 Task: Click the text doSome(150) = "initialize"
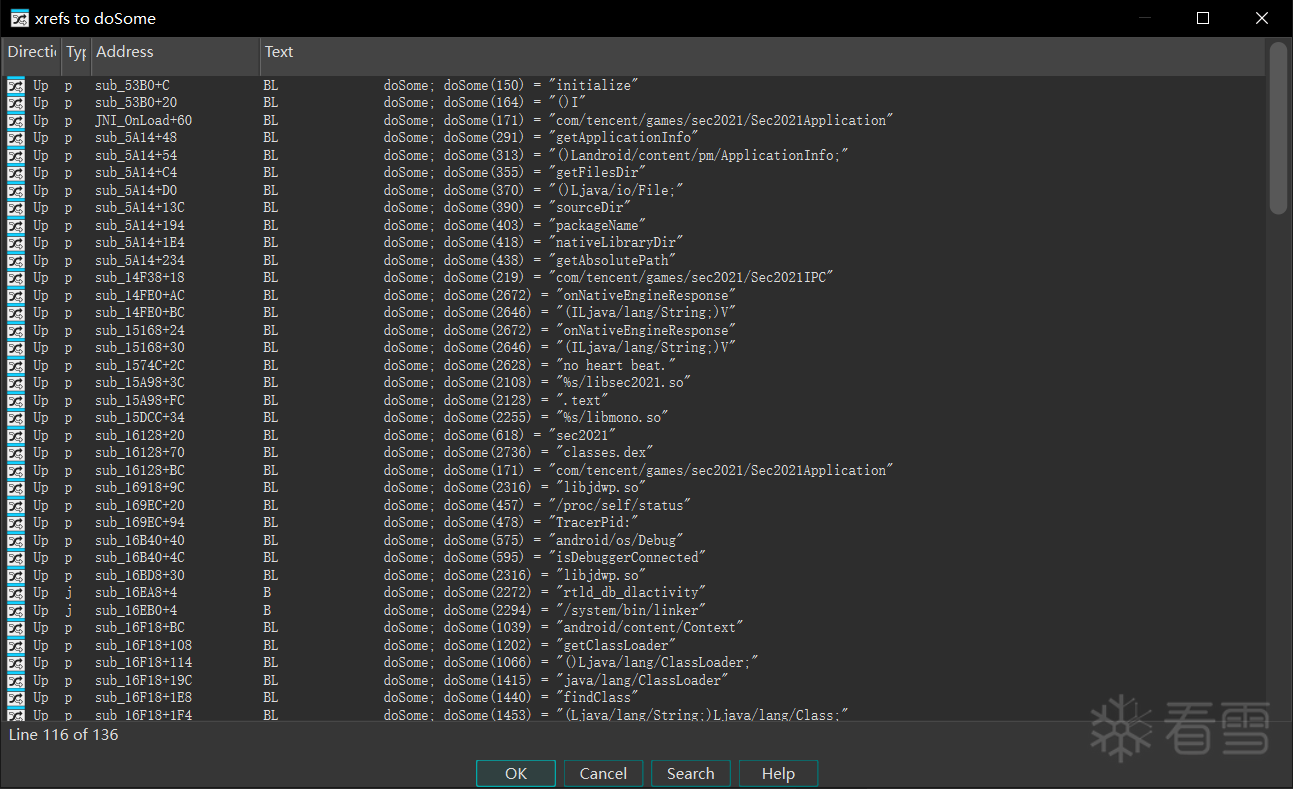(541, 86)
